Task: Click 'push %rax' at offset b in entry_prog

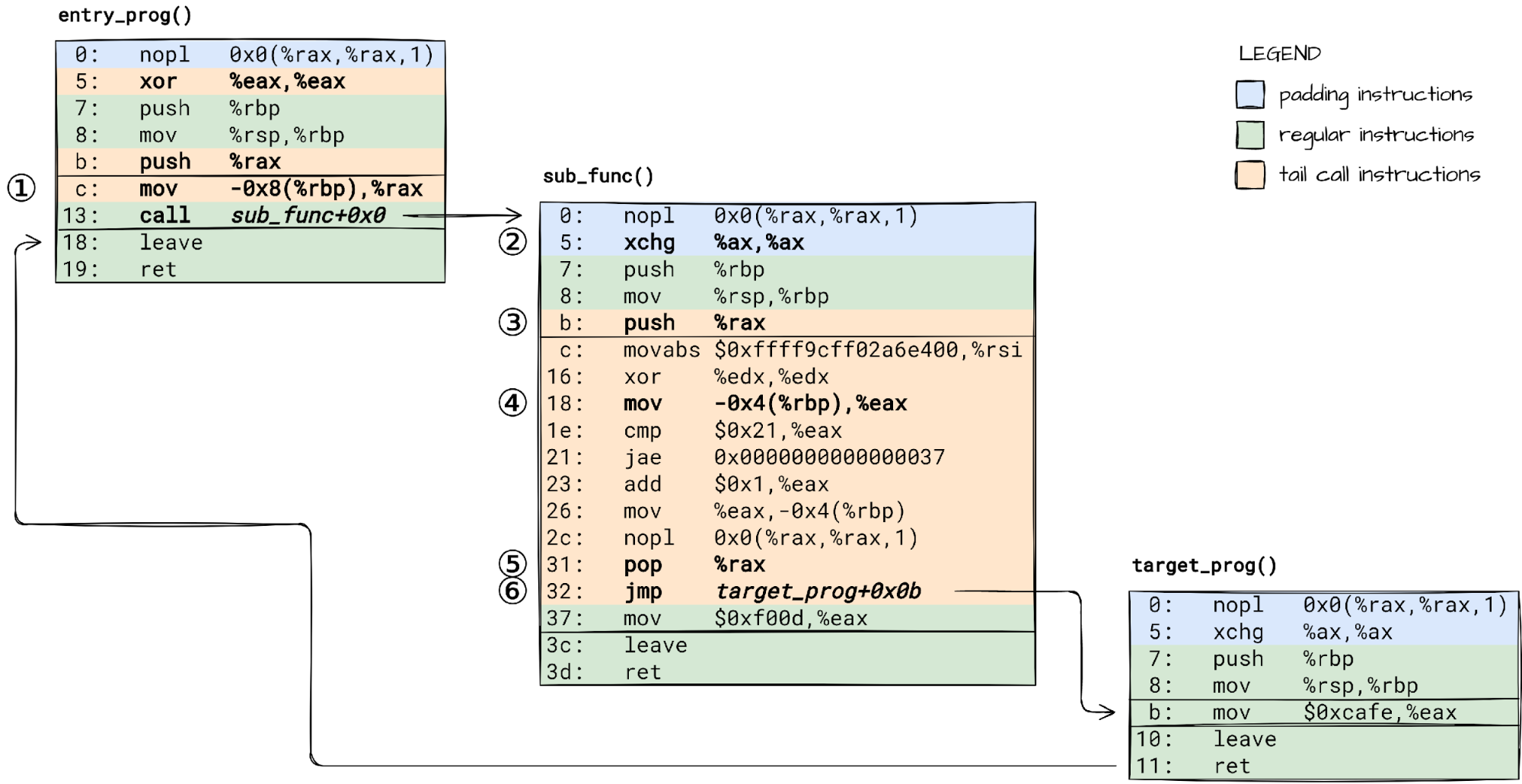Action: (250, 162)
